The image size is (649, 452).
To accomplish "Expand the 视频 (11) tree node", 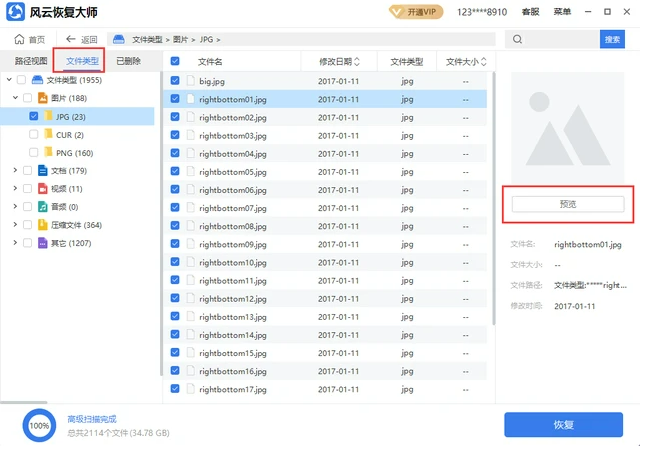I will tap(15, 189).
